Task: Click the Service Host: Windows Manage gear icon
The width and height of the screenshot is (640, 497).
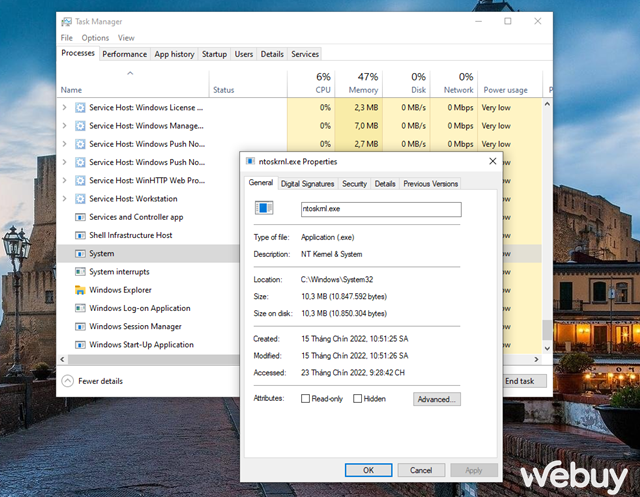Action: pos(80,126)
